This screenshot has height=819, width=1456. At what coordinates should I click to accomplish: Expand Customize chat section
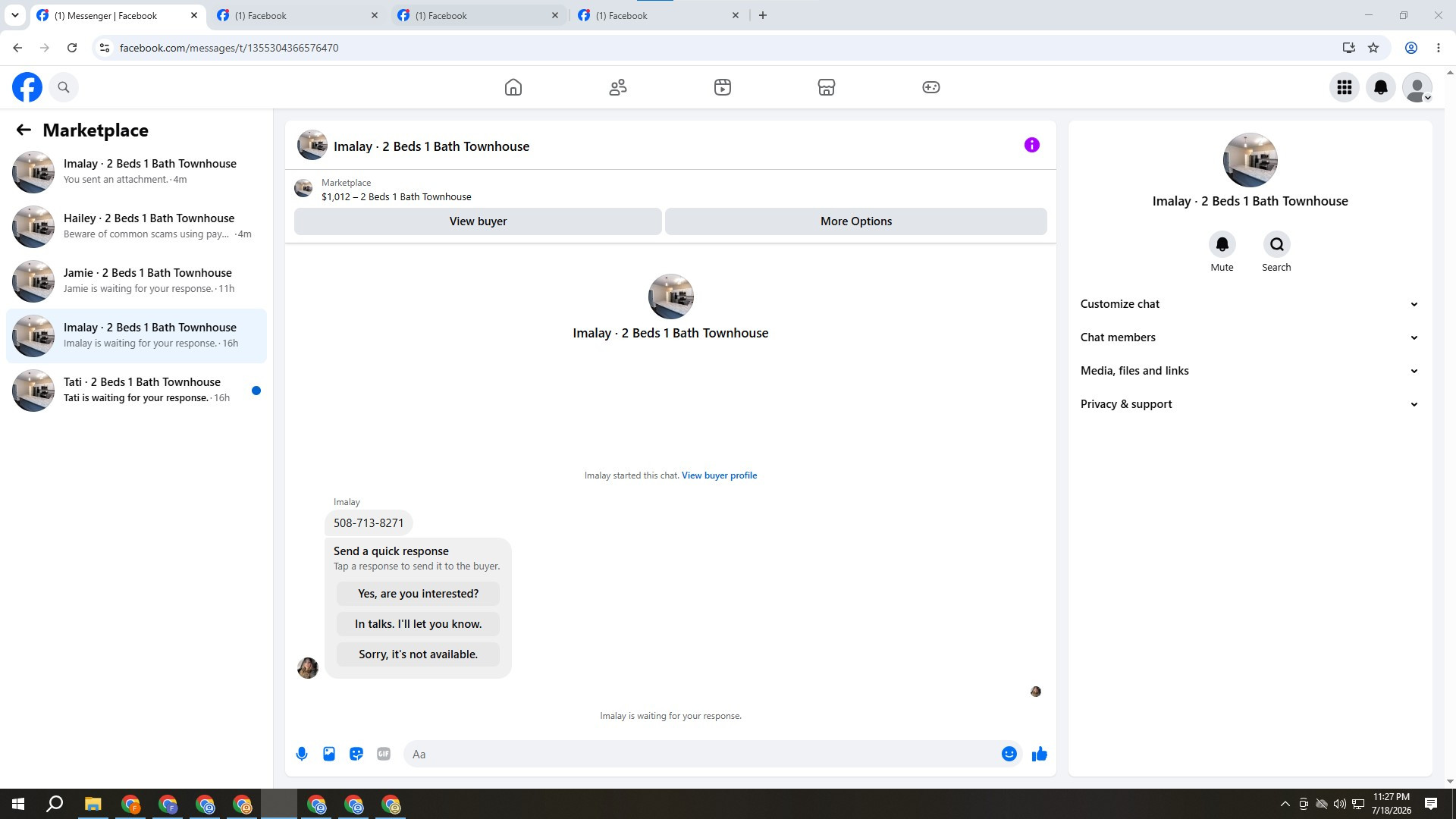1250,304
